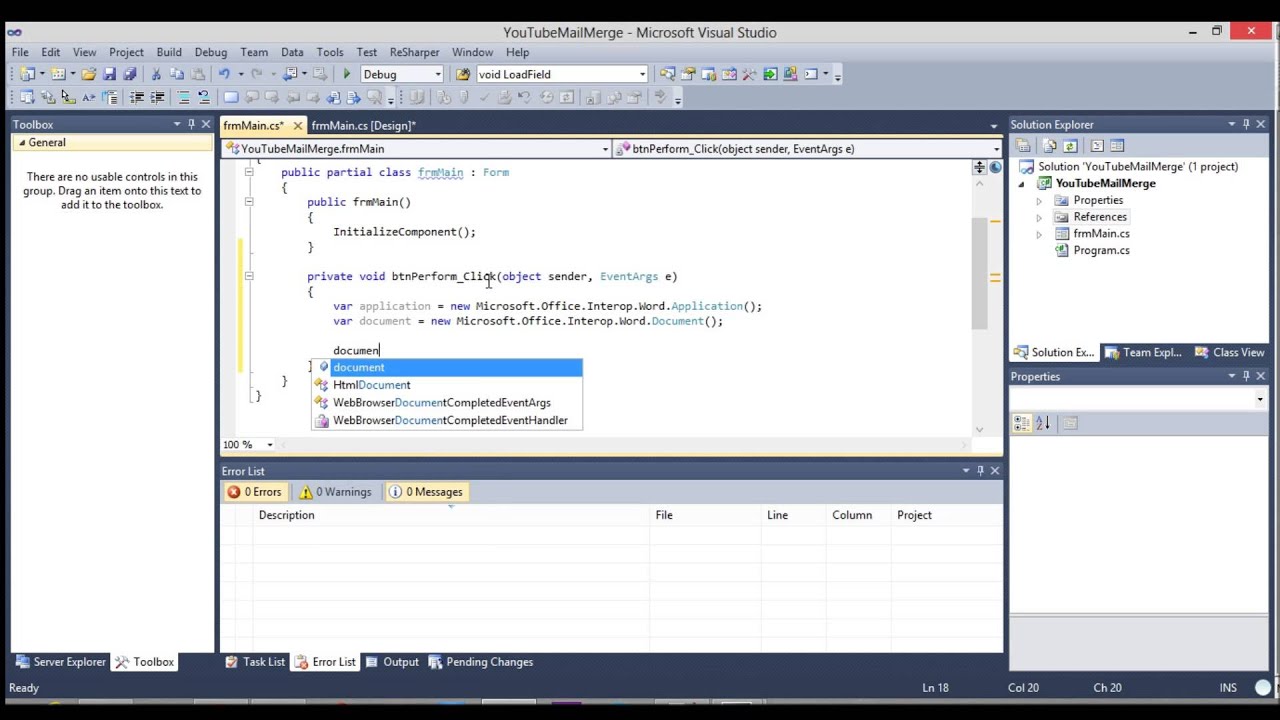The width and height of the screenshot is (1280, 720).
Task: Click the New Project toolbar icon
Action: coord(27,74)
